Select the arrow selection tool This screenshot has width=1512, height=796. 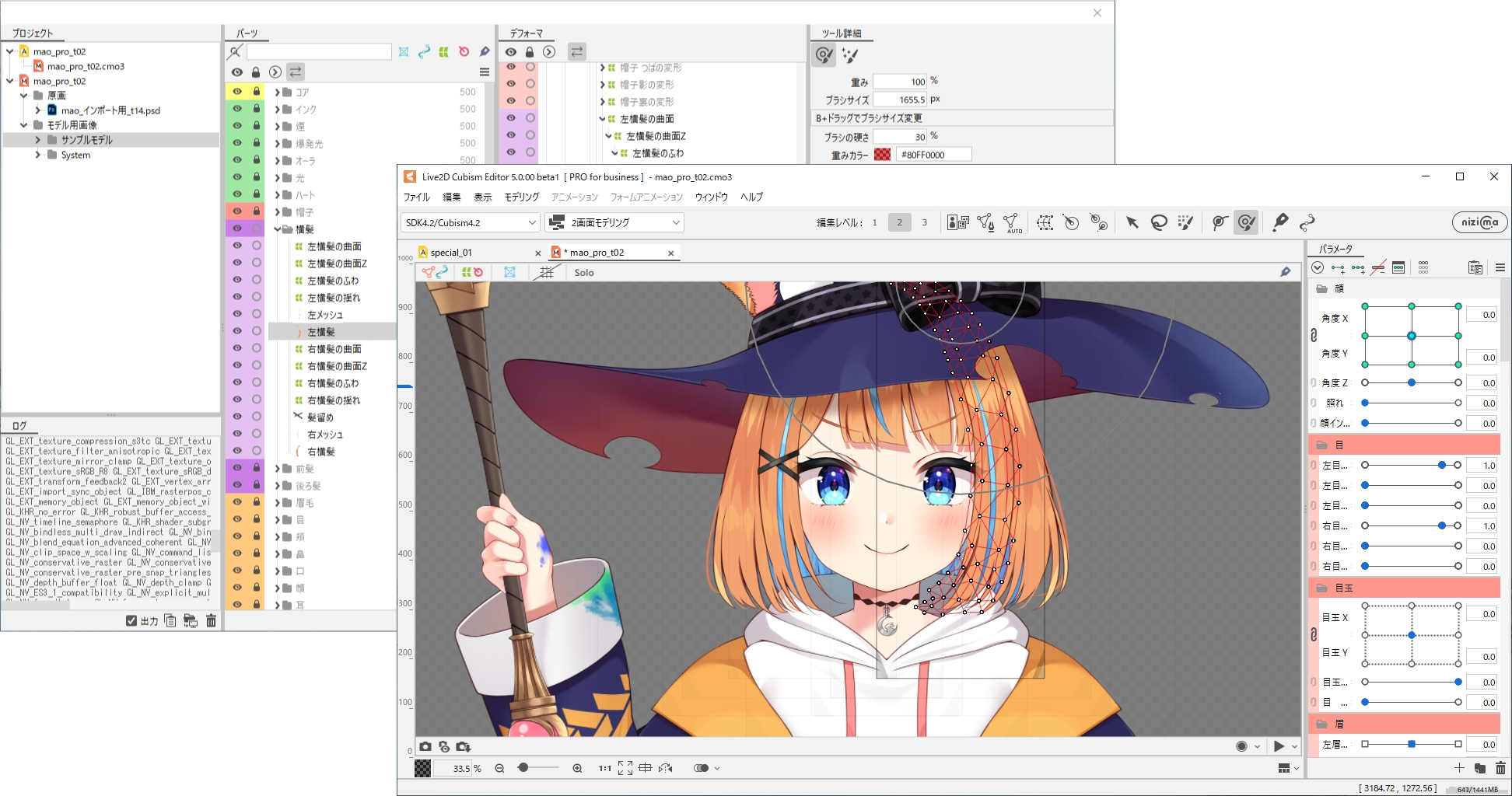click(x=1132, y=222)
